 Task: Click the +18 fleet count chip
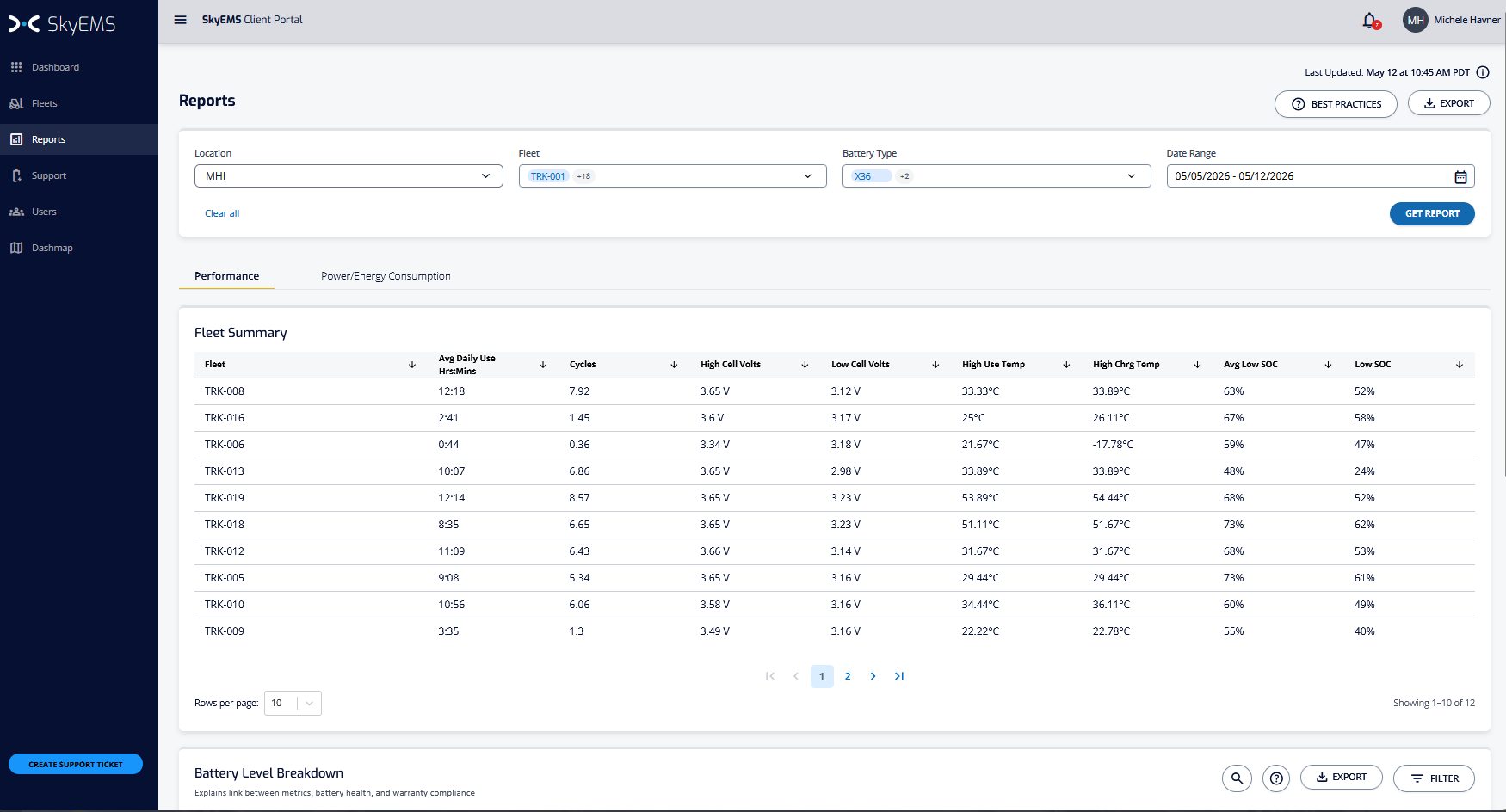click(583, 176)
